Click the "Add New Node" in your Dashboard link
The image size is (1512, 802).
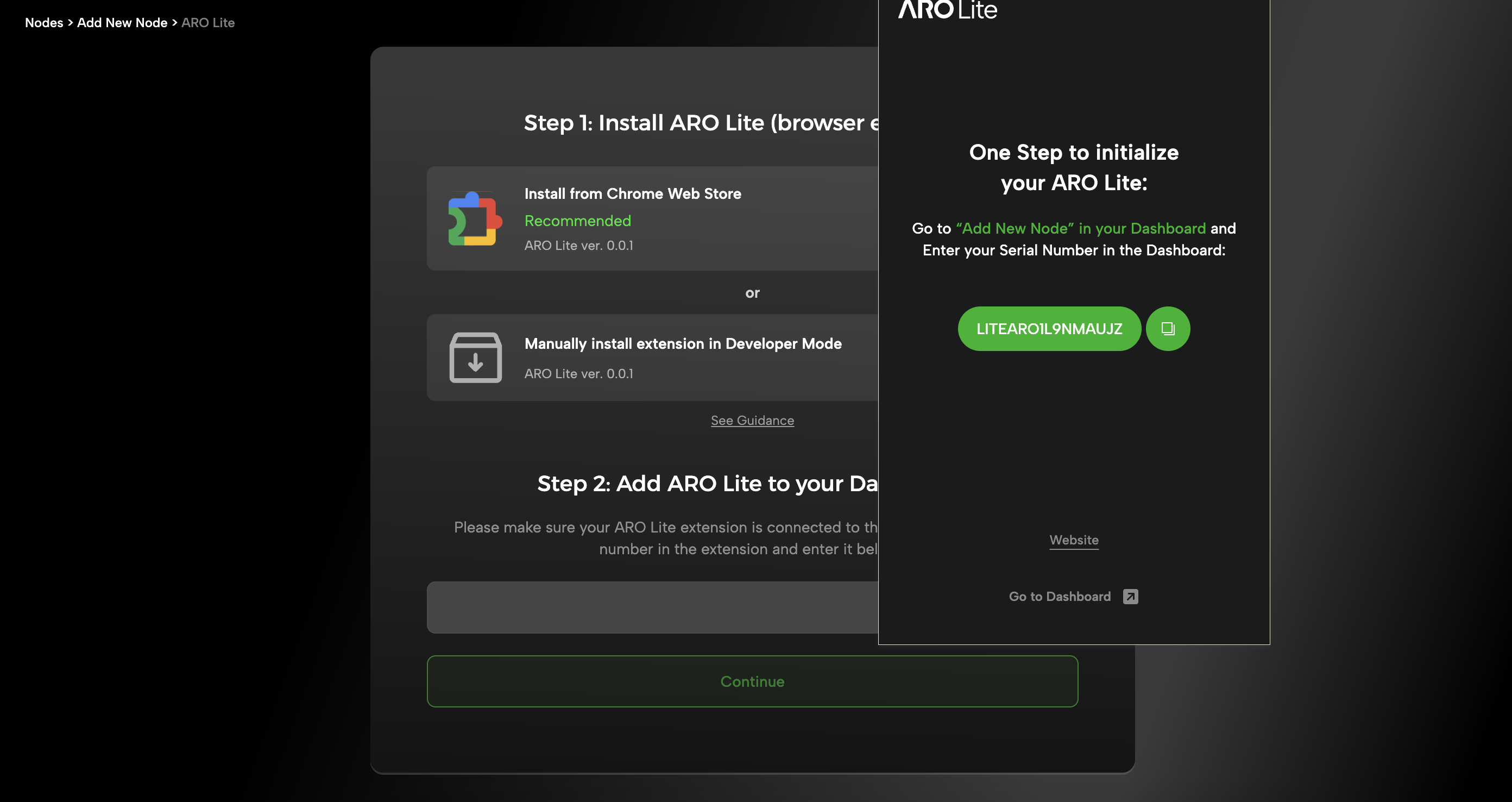(x=1081, y=228)
